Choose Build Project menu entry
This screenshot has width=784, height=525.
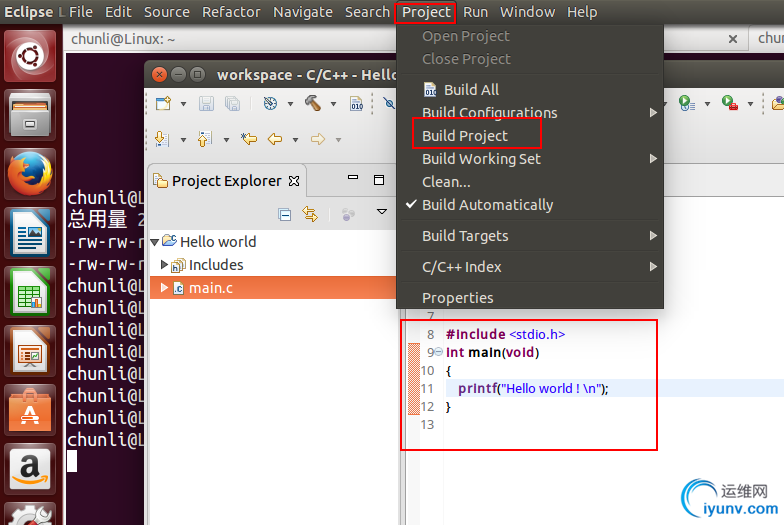[x=530, y=136]
